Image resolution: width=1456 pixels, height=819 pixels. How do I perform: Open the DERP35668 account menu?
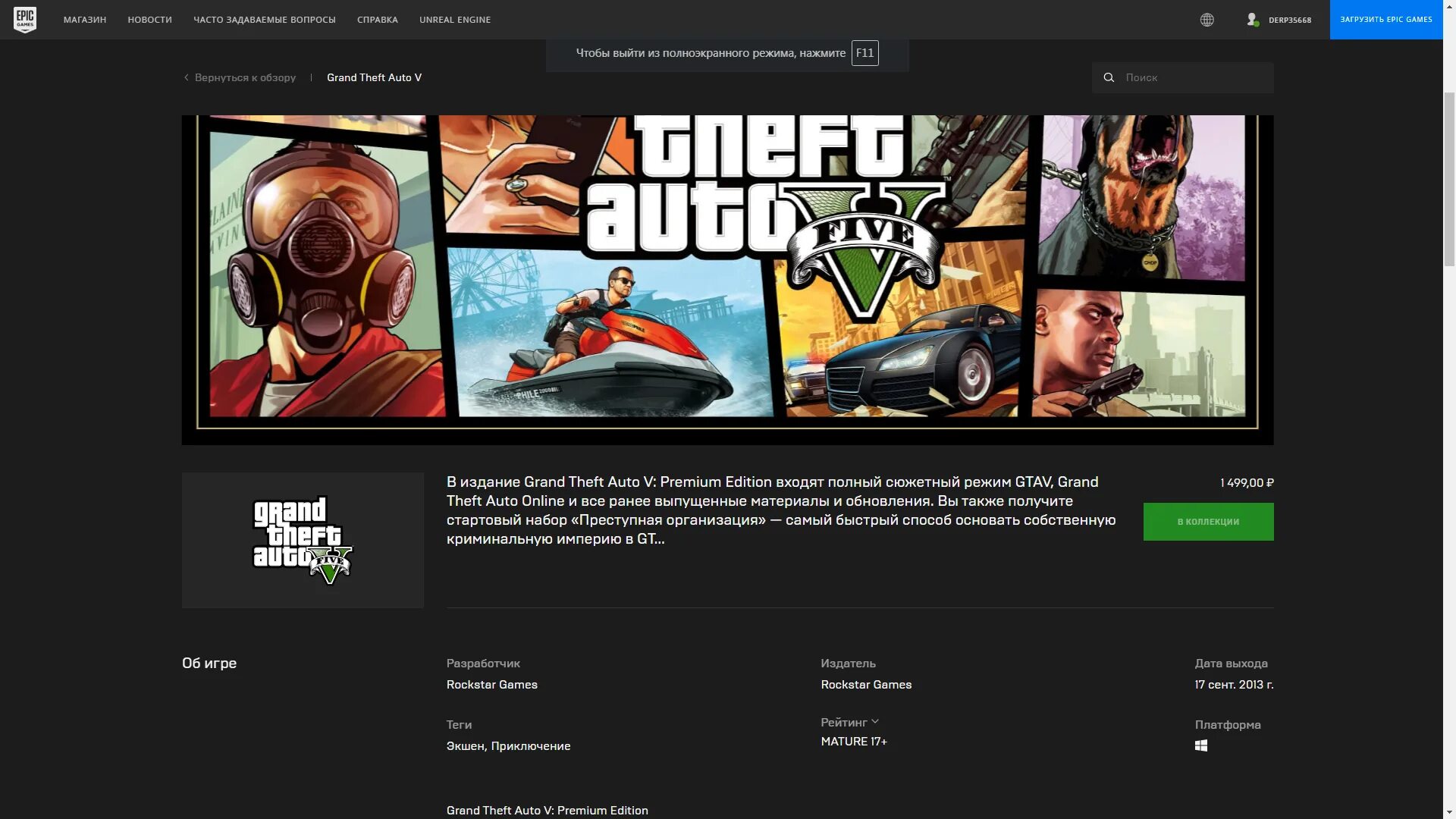tap(1289, 20)
